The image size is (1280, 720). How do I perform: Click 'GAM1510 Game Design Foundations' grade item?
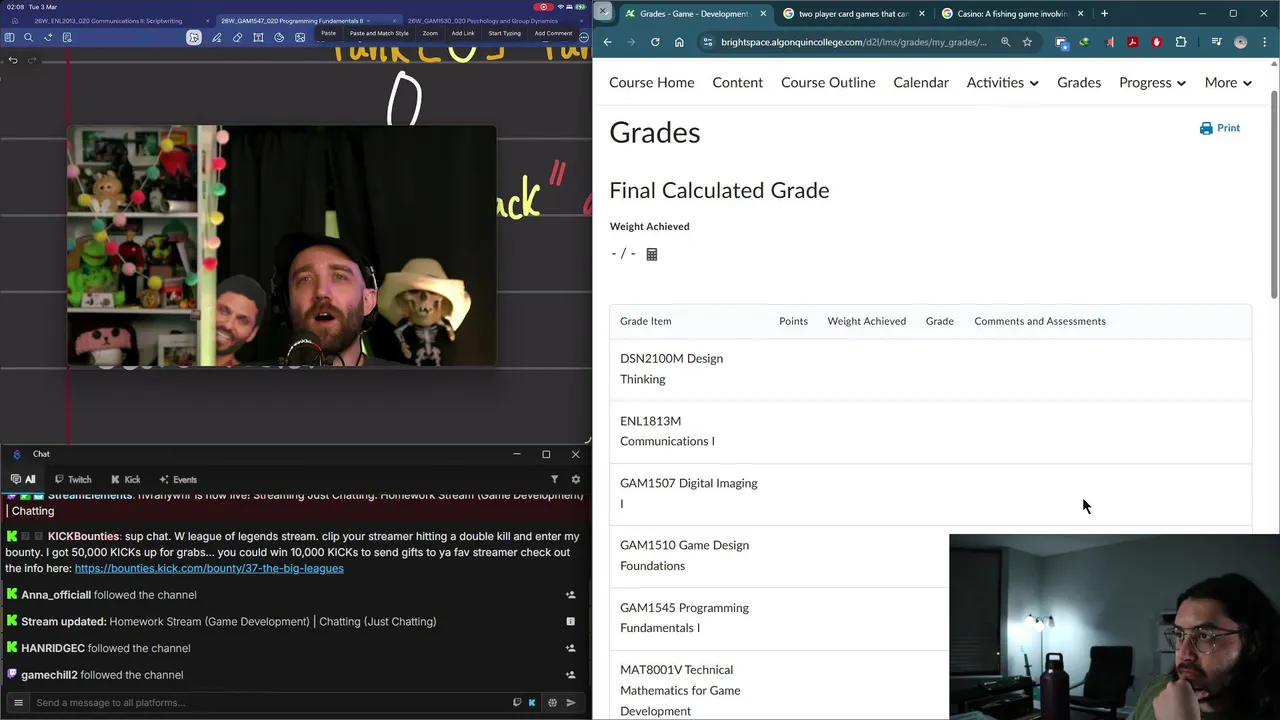(x=684, y=555)
